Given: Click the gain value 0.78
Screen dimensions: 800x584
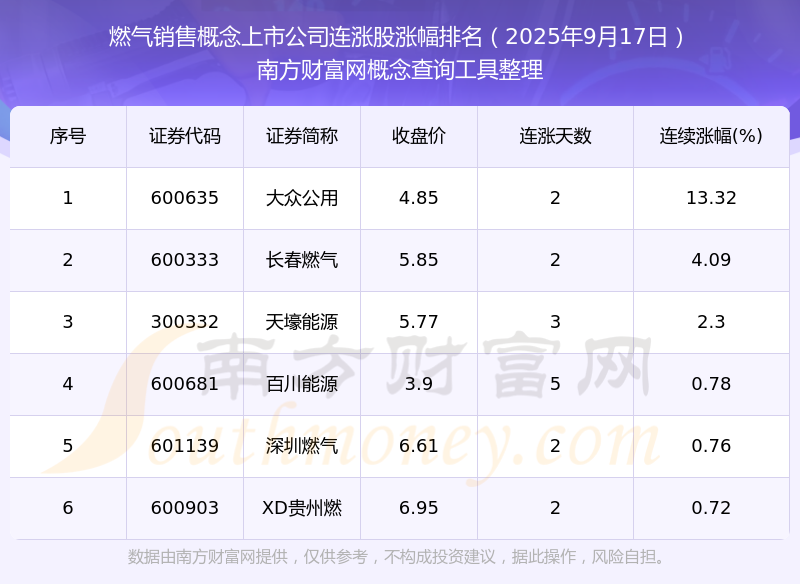Looking at the screenshot, I should (x=711, y=384).
